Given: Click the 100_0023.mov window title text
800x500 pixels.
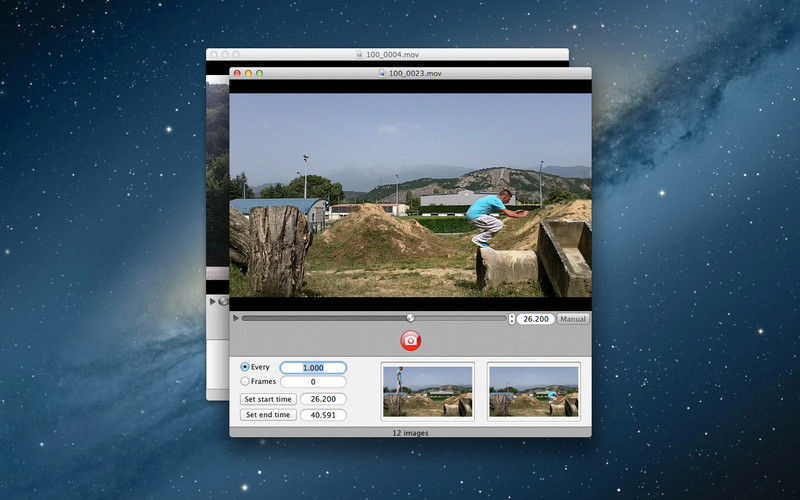Looking at the screenshot, I should (x=415, y=73).
